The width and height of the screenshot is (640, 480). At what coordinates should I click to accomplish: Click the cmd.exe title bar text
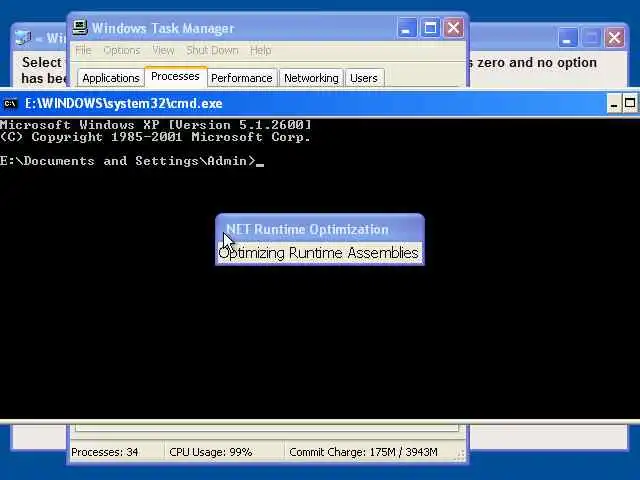coord(124,104)
